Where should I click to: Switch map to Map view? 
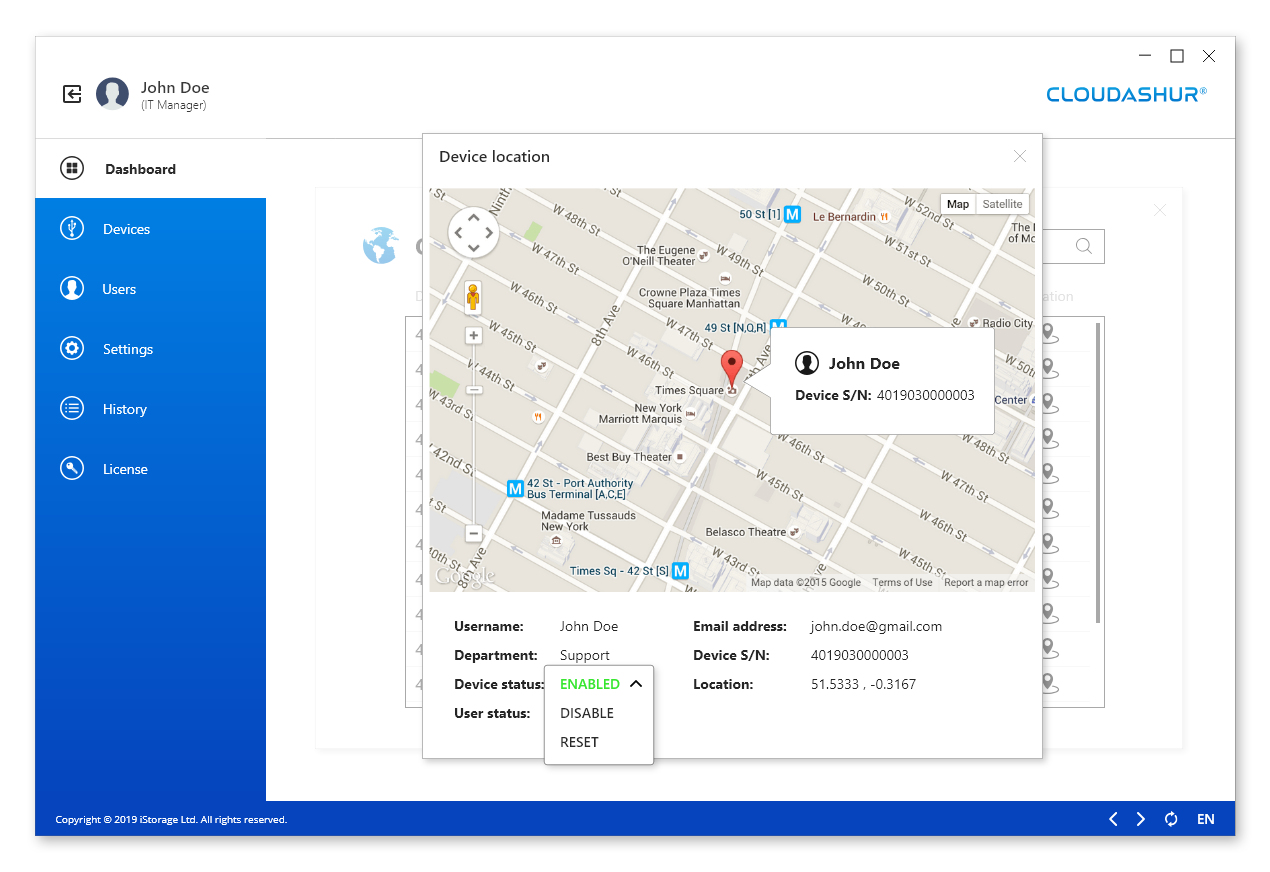[x=958, y=204]
